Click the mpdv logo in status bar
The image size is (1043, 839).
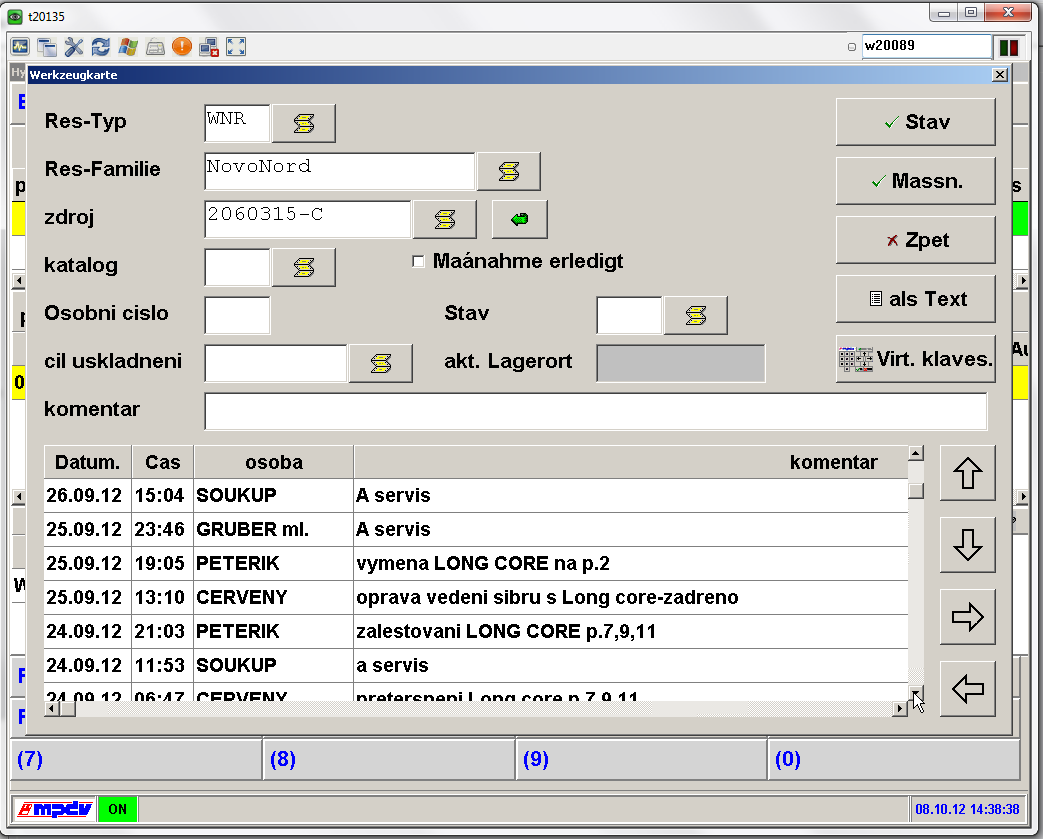pos(55,809)
